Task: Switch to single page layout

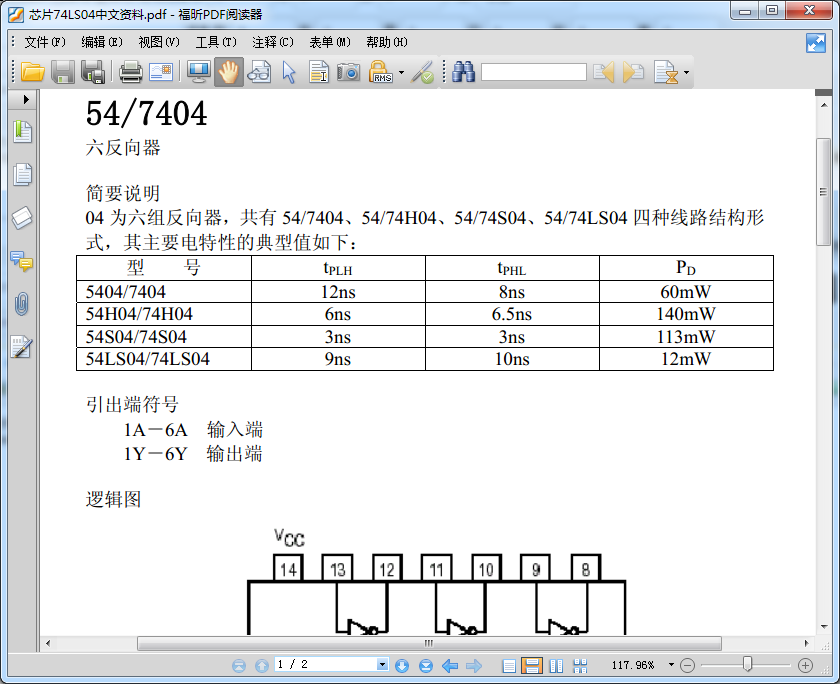Action: pyautogui.click(x=509, y=666)
